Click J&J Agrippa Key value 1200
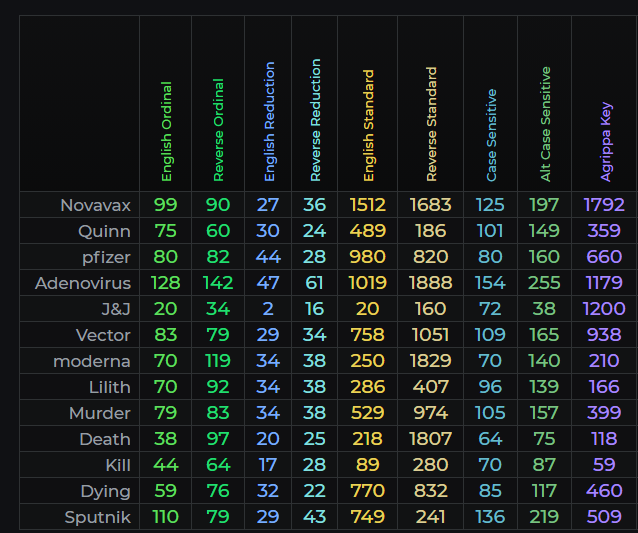 tap(604, 309)
